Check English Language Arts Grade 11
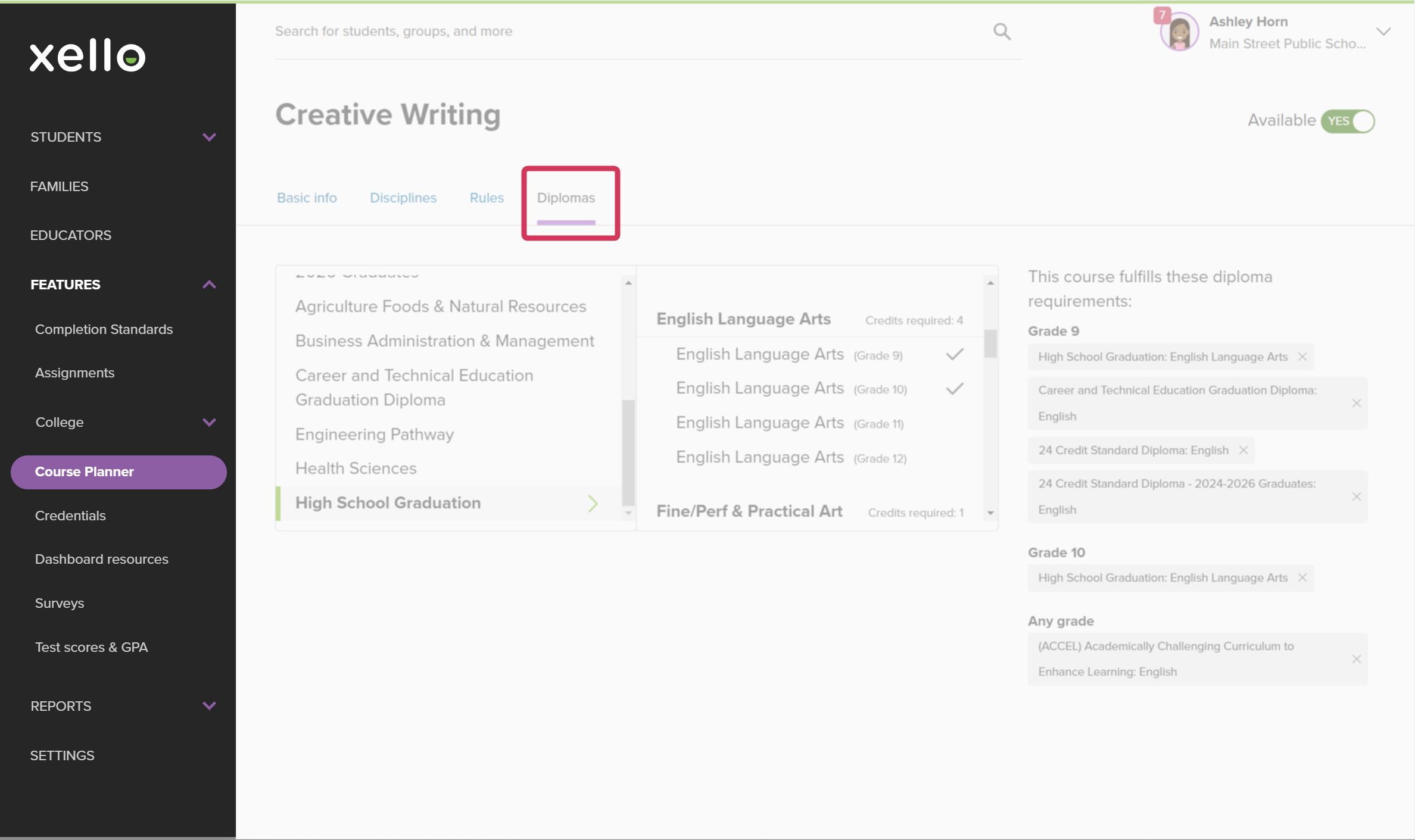Image resolution: width=1415 pixels, height=840 pixels. 790,423
